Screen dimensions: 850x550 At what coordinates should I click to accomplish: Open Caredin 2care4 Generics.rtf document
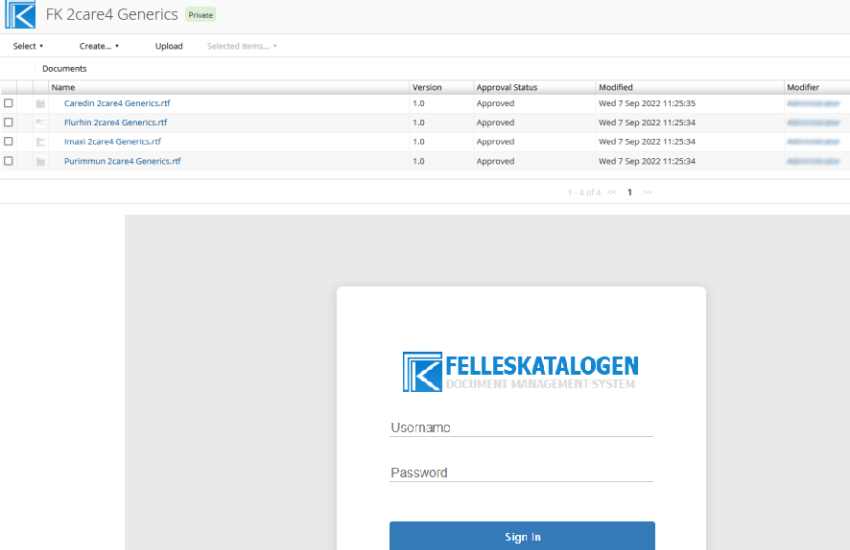(117, 103)
